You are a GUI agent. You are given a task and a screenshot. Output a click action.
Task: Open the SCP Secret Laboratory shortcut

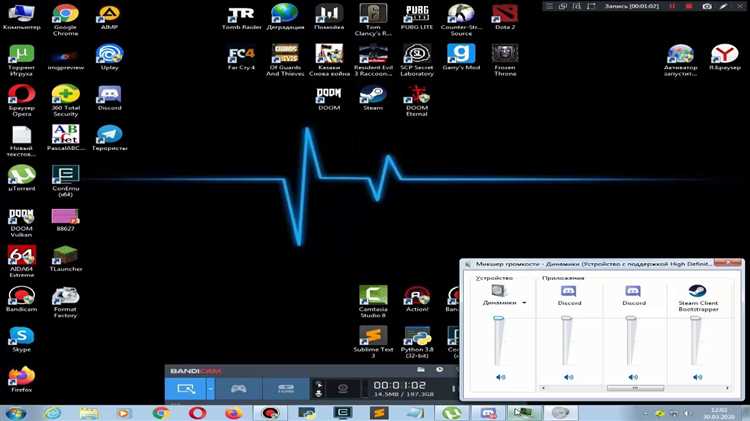point(417,60)
